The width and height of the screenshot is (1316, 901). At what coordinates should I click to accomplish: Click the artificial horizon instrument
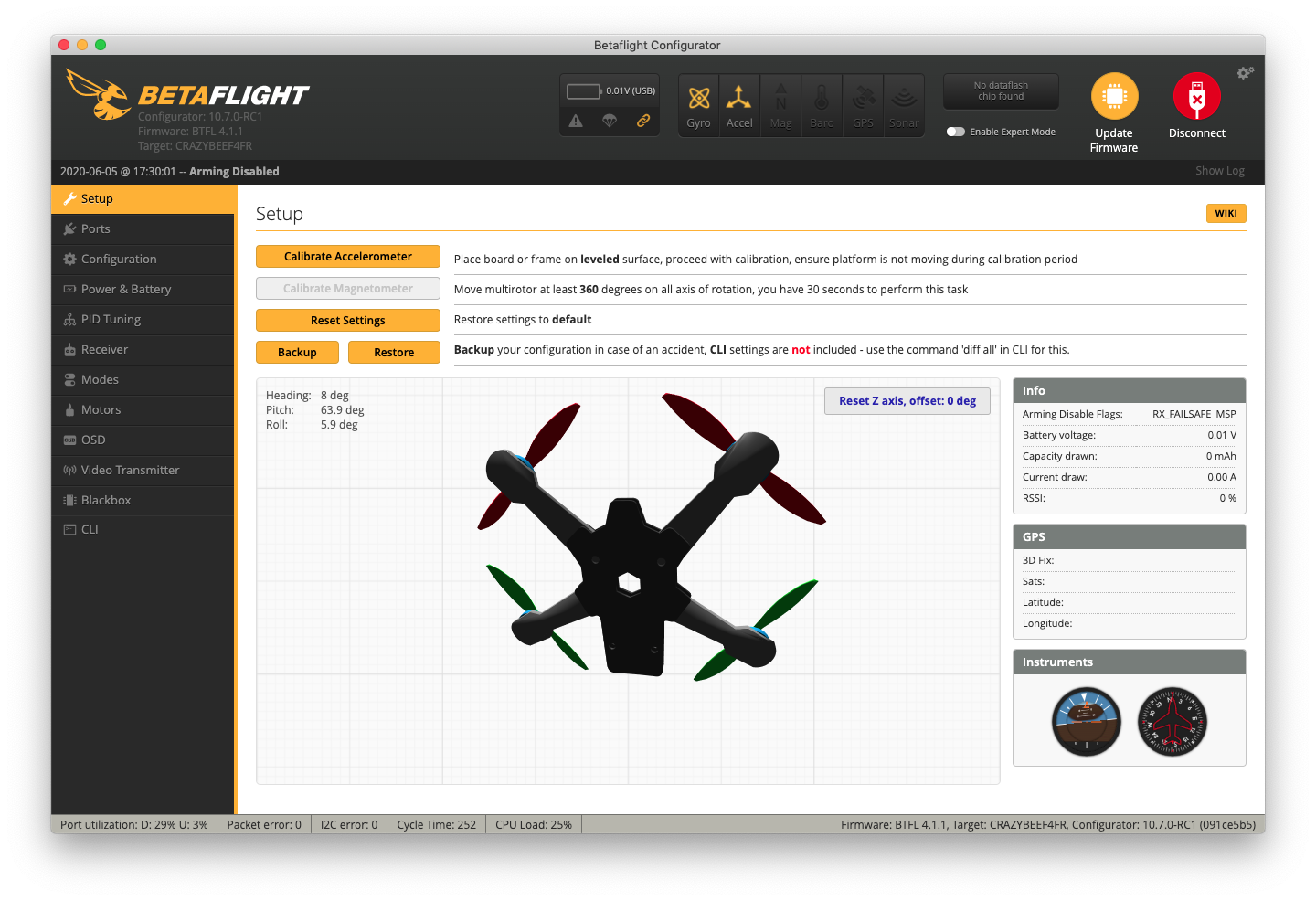1087,722
